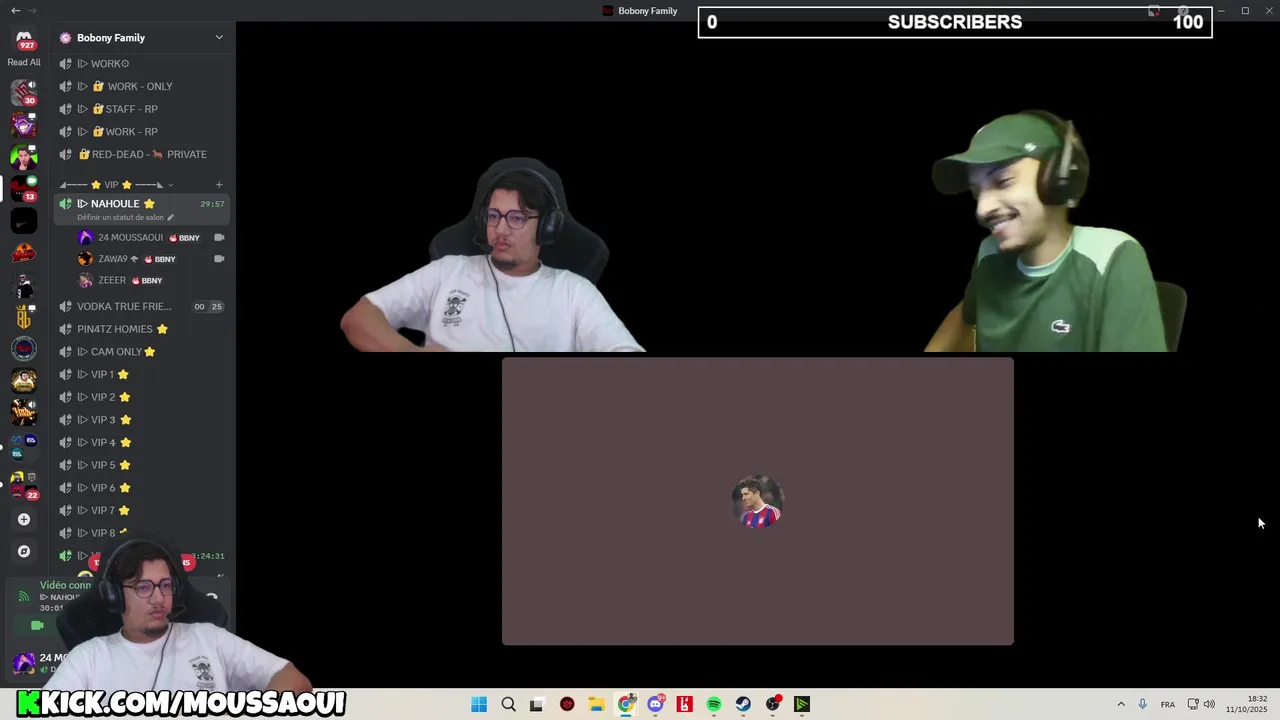The width and height of the screenshot is (1280, 720).
Task: Open server folder with 22 badge
Action: tap(24, 484)
